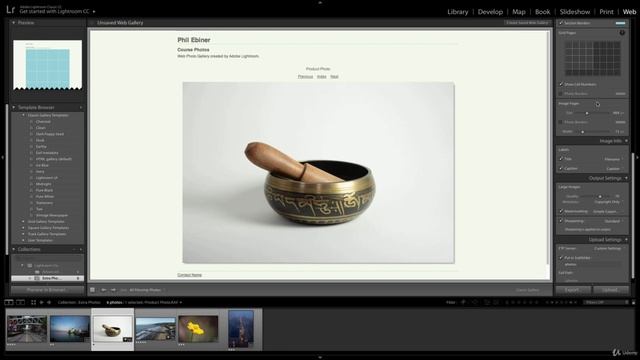Click the Contact Name link

click(189, 275)
